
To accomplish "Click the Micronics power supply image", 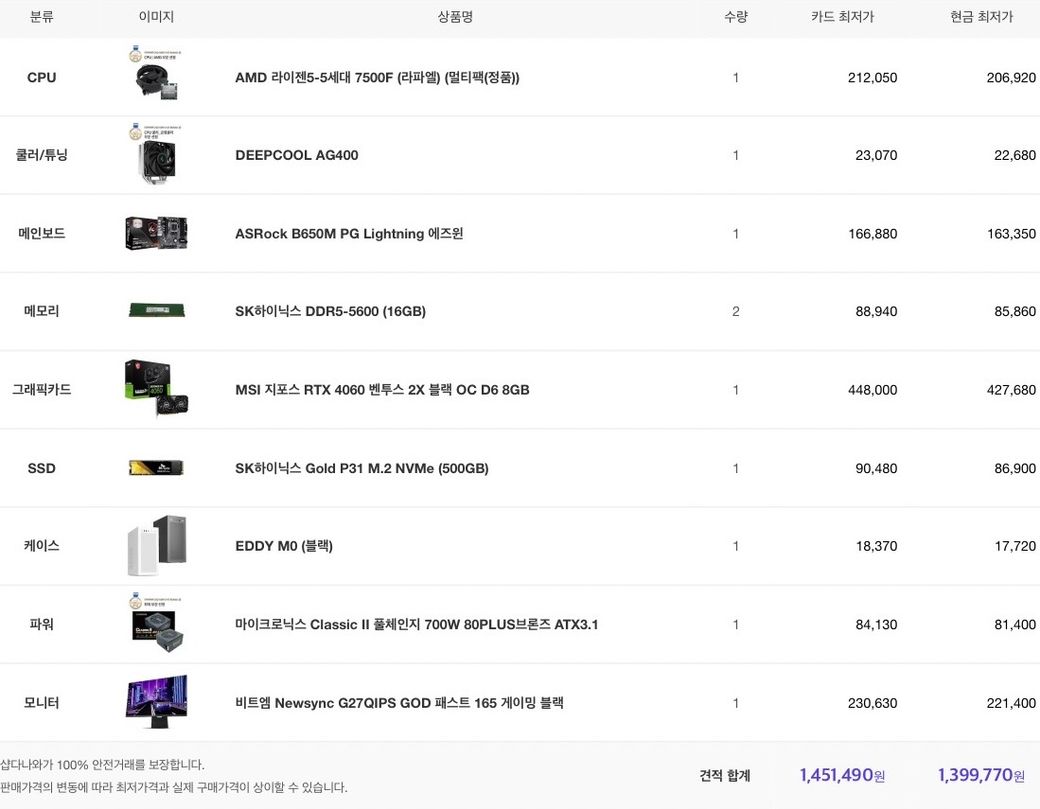I will [156, 624].
